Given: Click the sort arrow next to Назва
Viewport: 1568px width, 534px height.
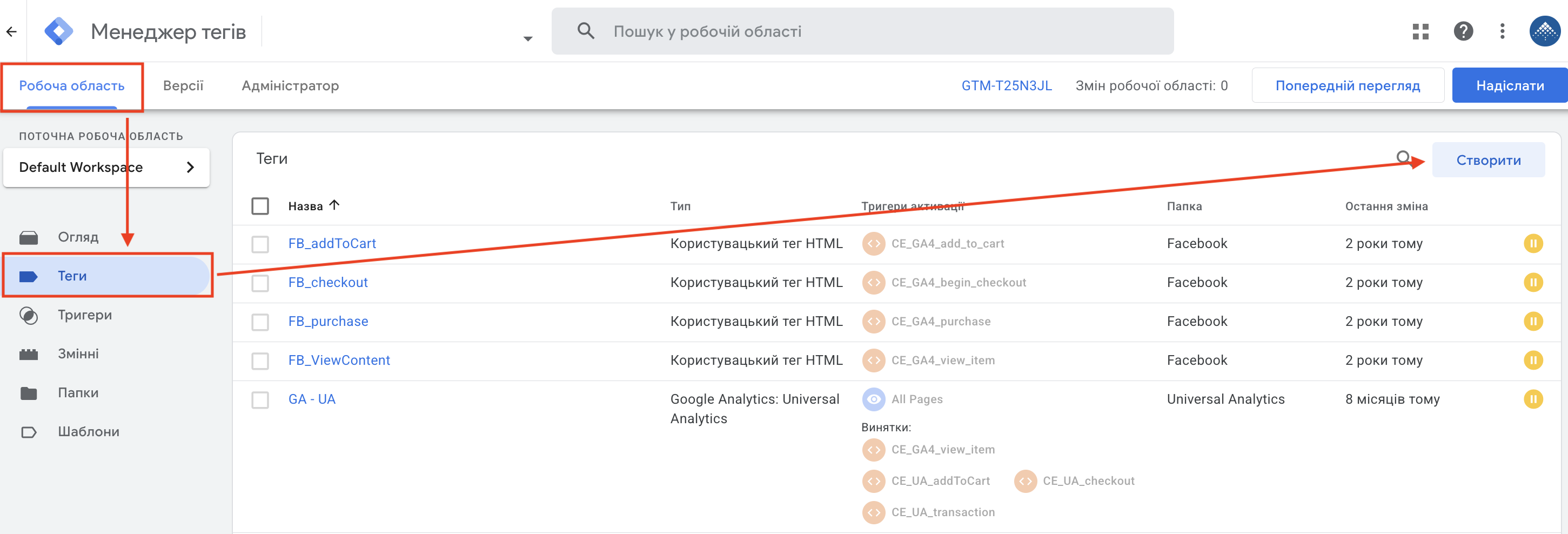Looking at the screenshot, I should 334,205.
